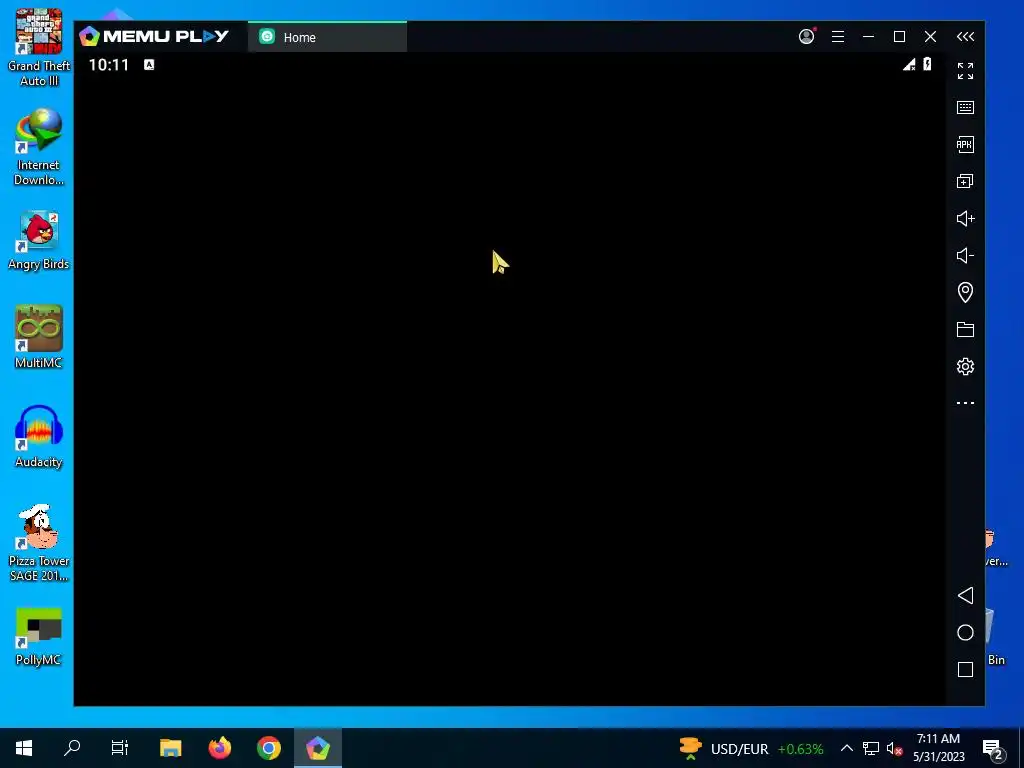Select the Grand Theft Auto III desktop shortcut

(39, 48)
